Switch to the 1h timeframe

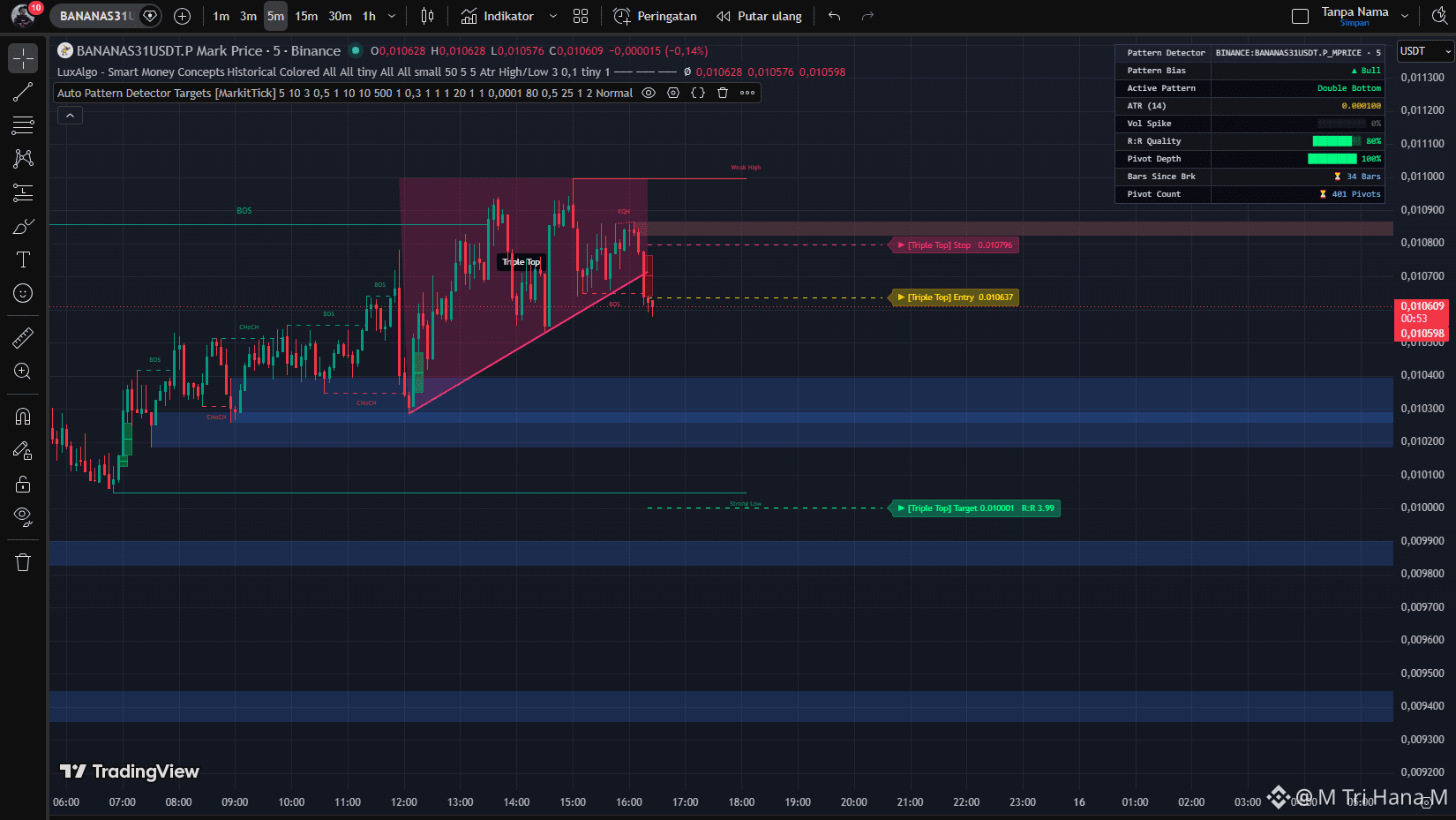click(369, 16)
